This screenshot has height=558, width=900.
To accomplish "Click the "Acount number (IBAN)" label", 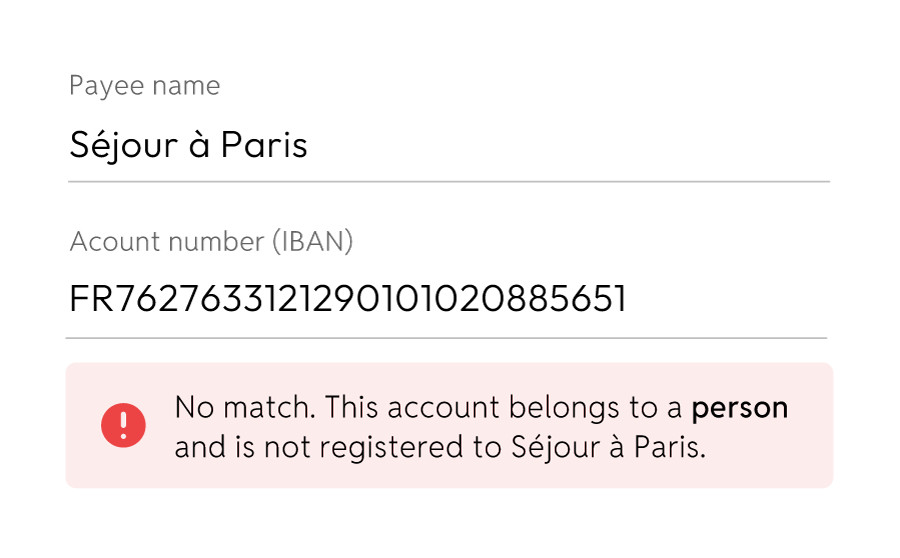I will tap(211, 242).
